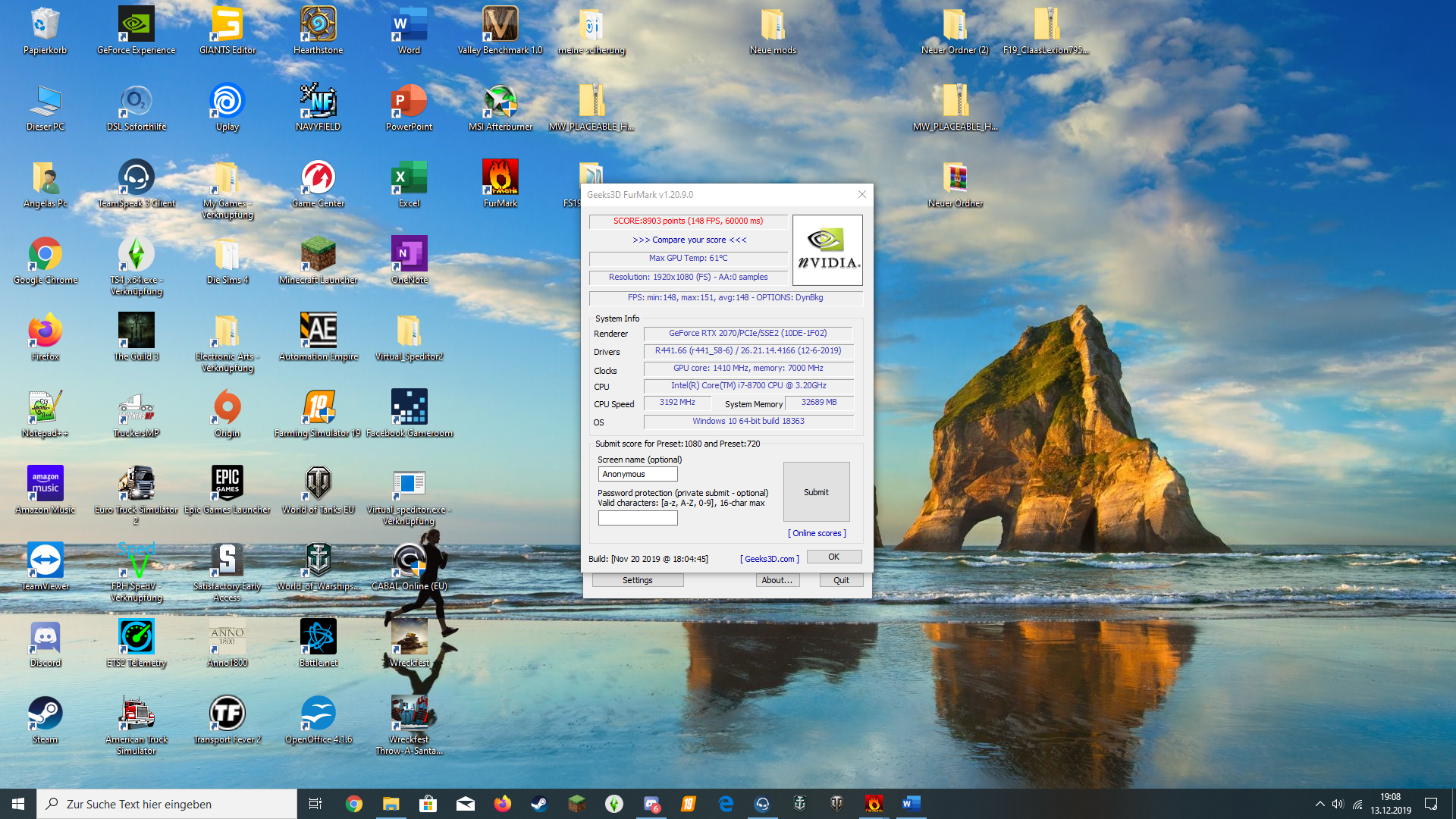The height and width of the screenshot is (819, 1456).
Task: Click the Facebook Gameroom desktop icon
Action: [x=409, y=414]
